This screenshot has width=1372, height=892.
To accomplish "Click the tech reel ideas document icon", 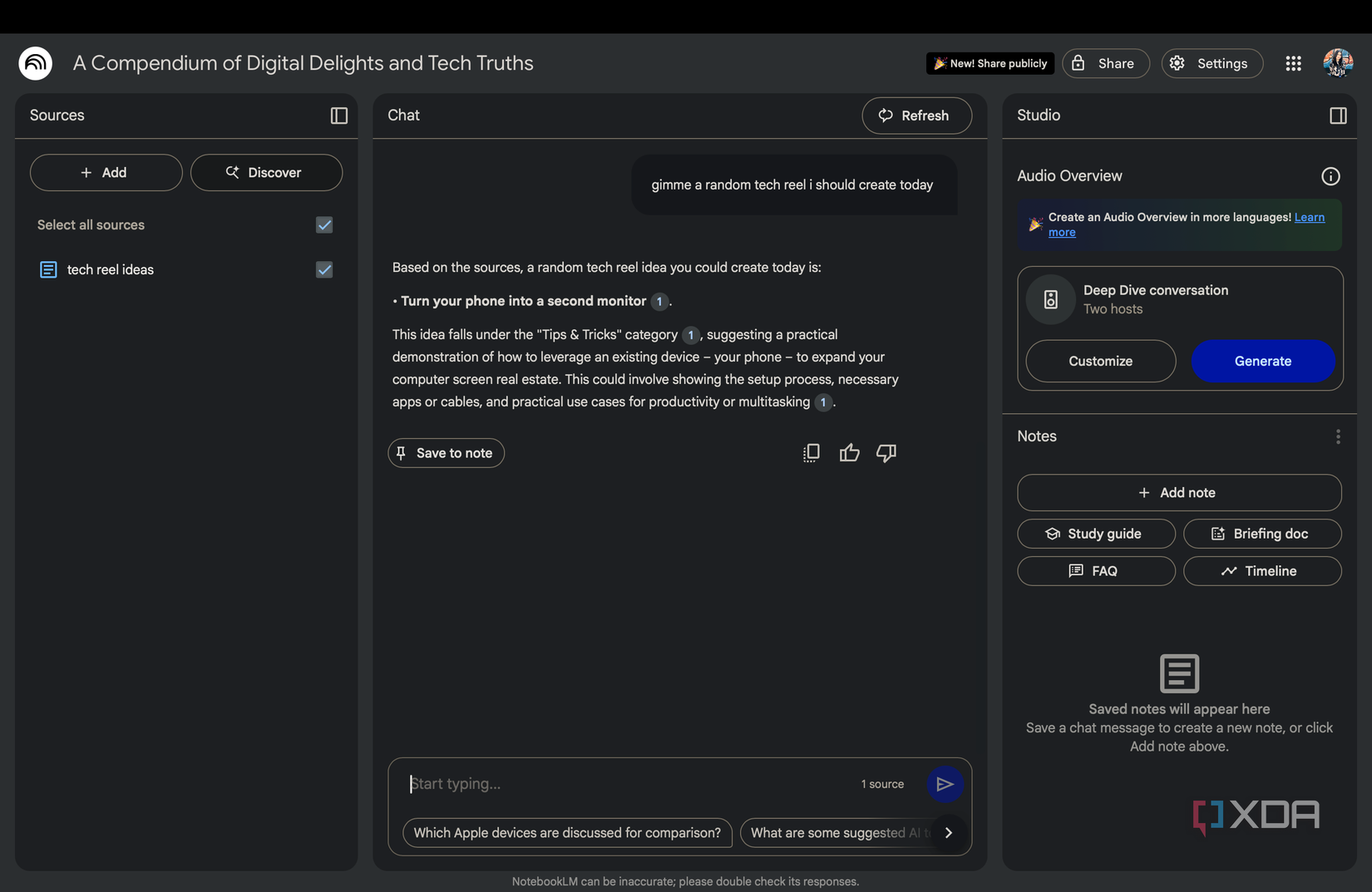I will (x=48, y=269).
